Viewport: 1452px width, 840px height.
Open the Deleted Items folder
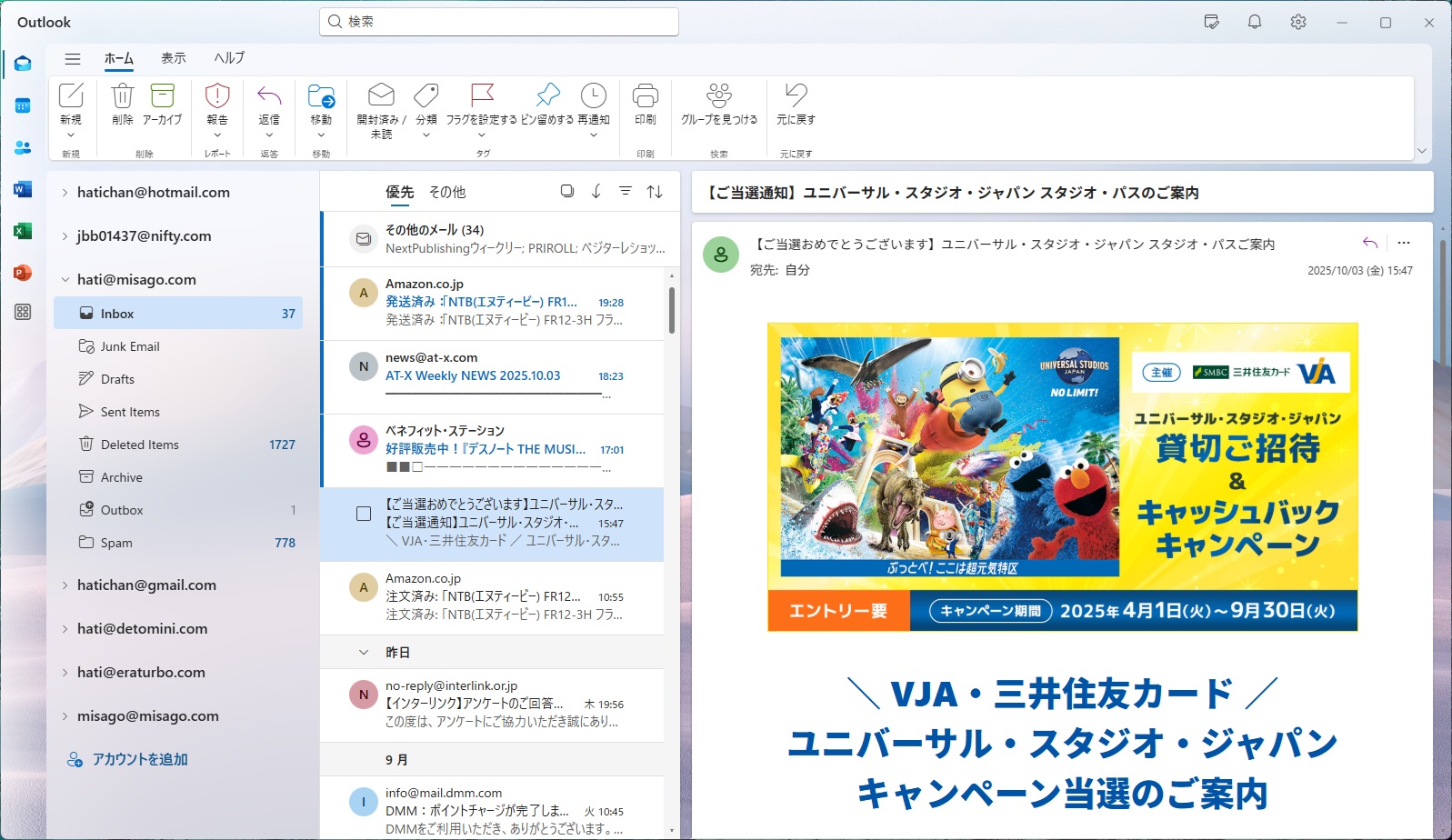pos(139,445)
